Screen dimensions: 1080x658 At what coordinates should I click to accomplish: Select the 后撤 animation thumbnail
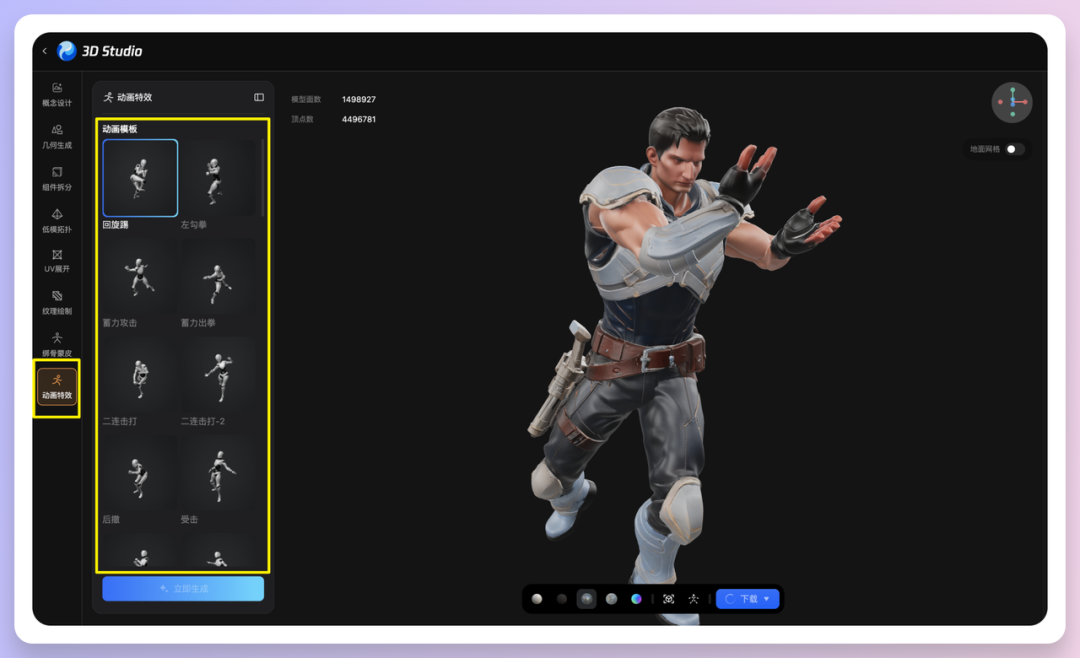(x=141, y=473)
